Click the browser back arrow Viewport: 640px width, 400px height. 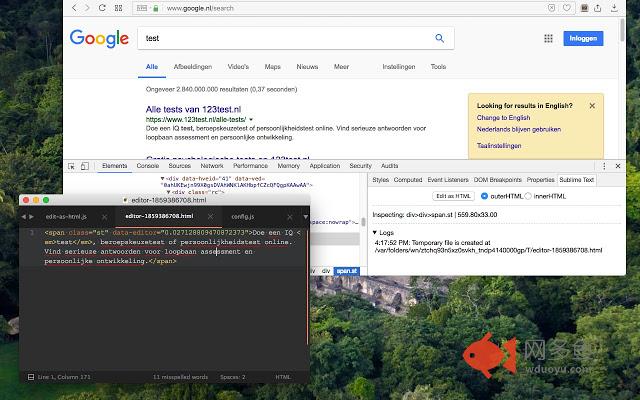pos(74,8)
